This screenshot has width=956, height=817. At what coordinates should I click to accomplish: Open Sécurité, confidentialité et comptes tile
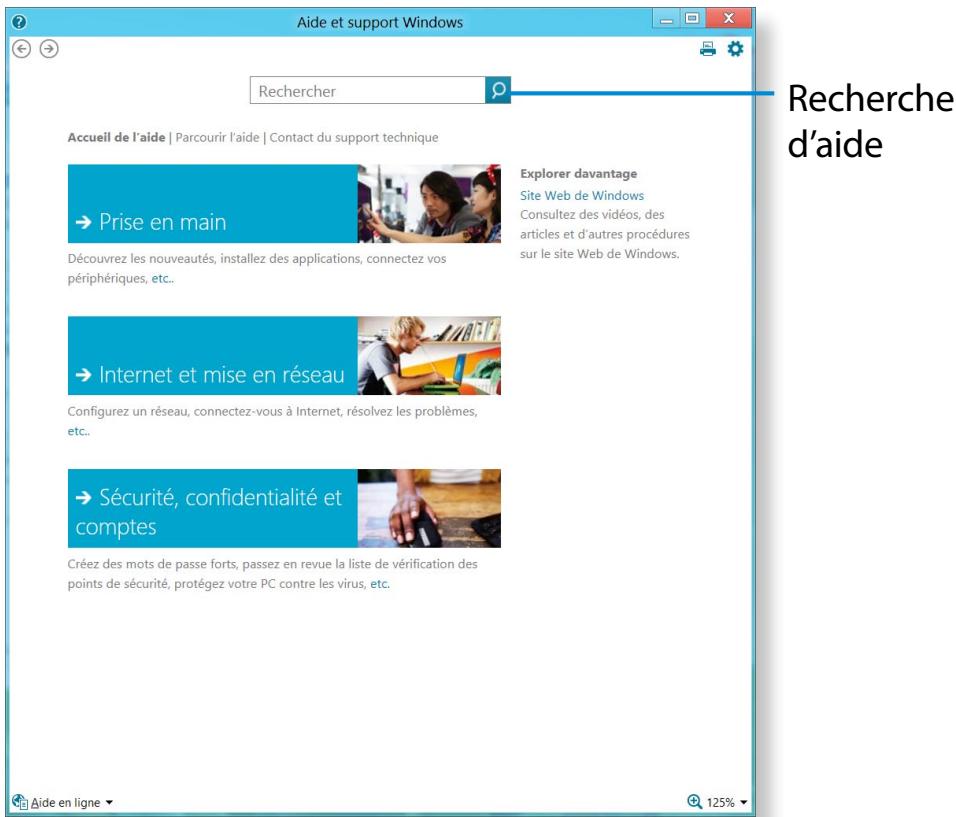pos(212,508)
